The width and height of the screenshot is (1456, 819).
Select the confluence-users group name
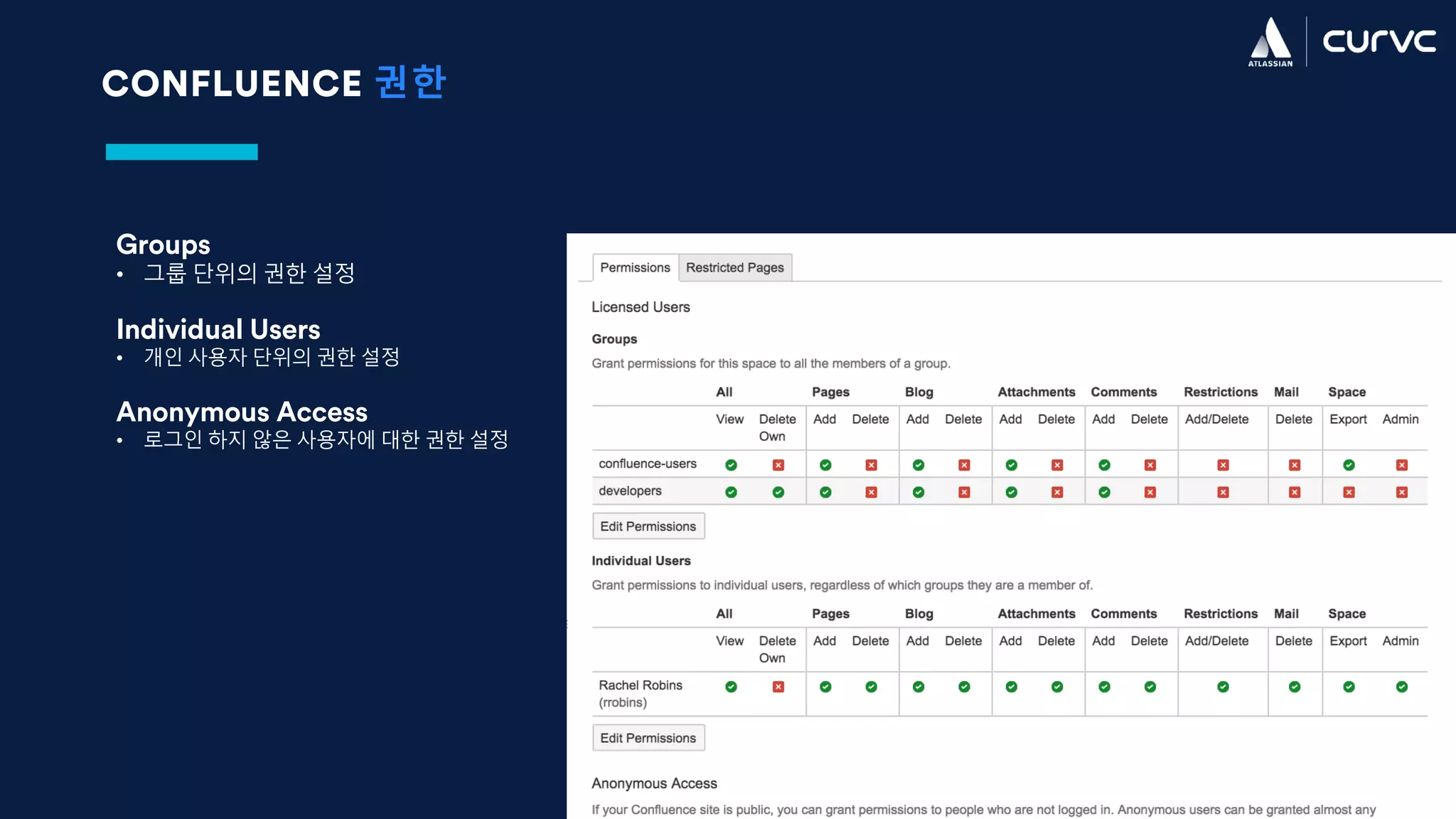click(648, 464)
